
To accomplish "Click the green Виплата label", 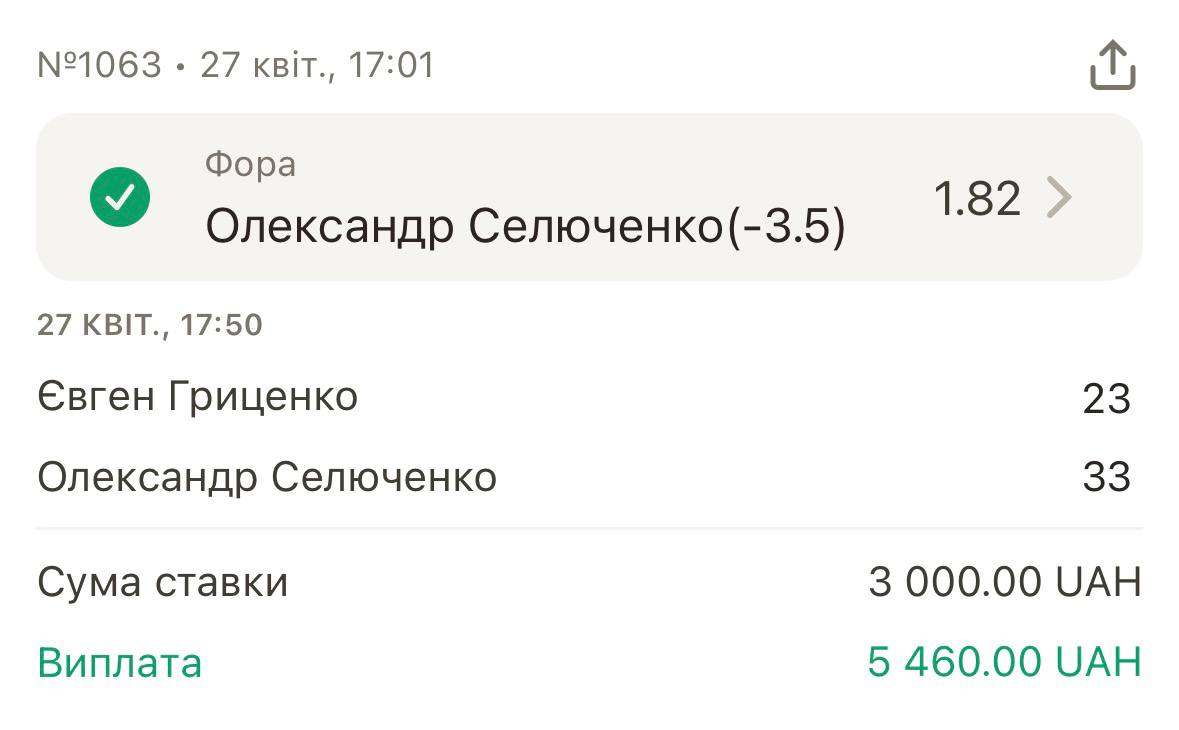I will tap(120, 663).
